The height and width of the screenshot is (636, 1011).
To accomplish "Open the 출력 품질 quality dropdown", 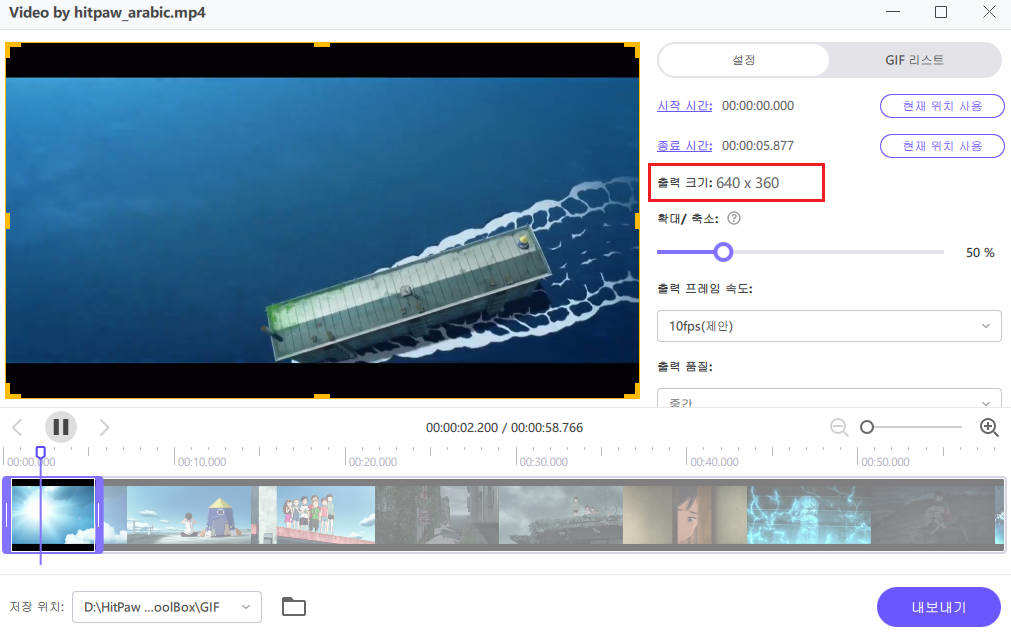I will coord(829,398).
